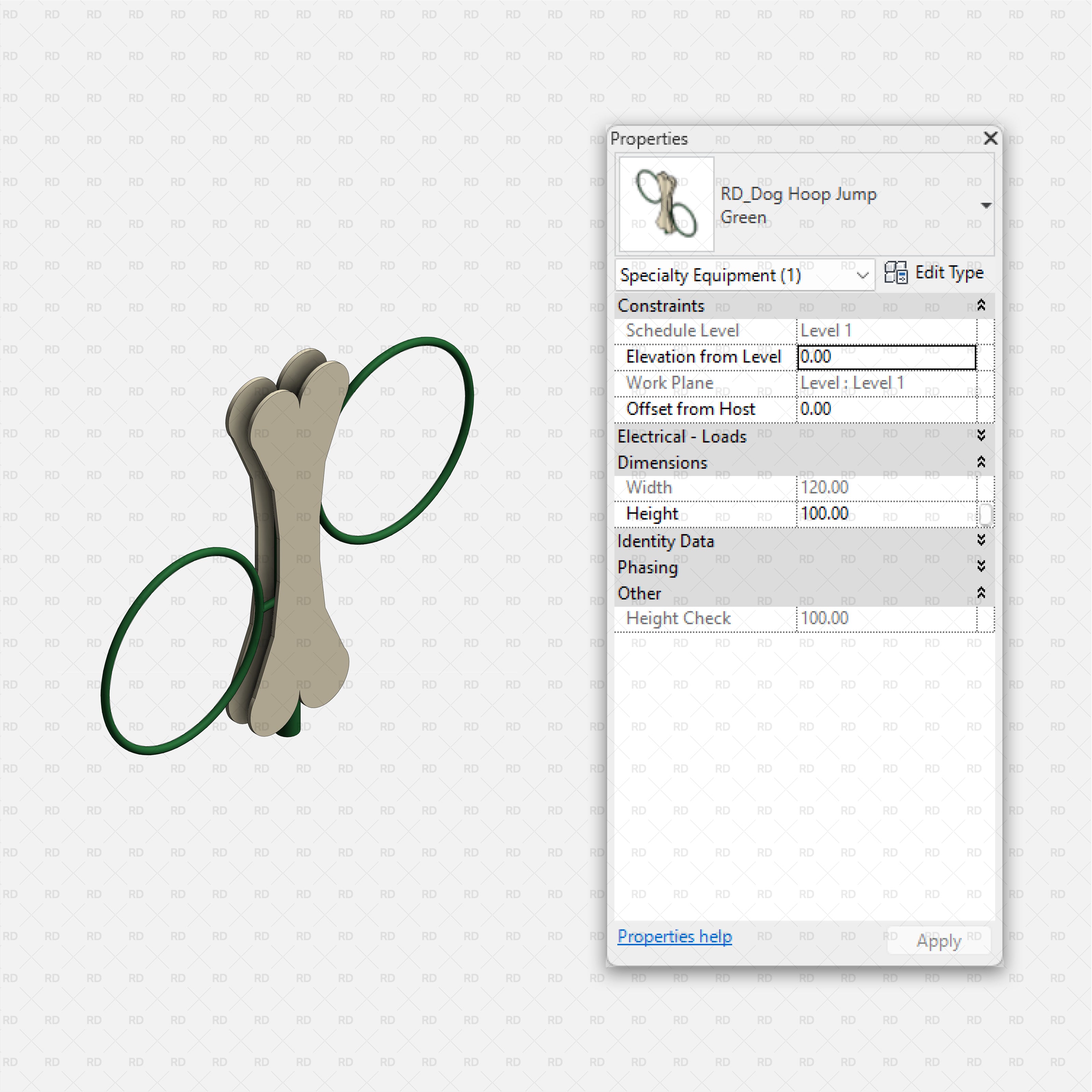Open the Specialty Equipment (1) filter dropdown
Image resolution: width=1092 pixels, height=1092 pixels.
click(863, 276)
